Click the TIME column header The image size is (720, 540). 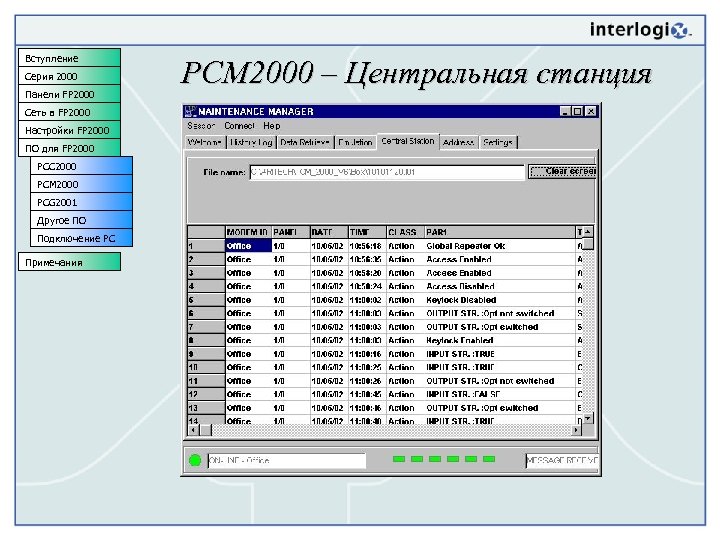coord(367,232)
